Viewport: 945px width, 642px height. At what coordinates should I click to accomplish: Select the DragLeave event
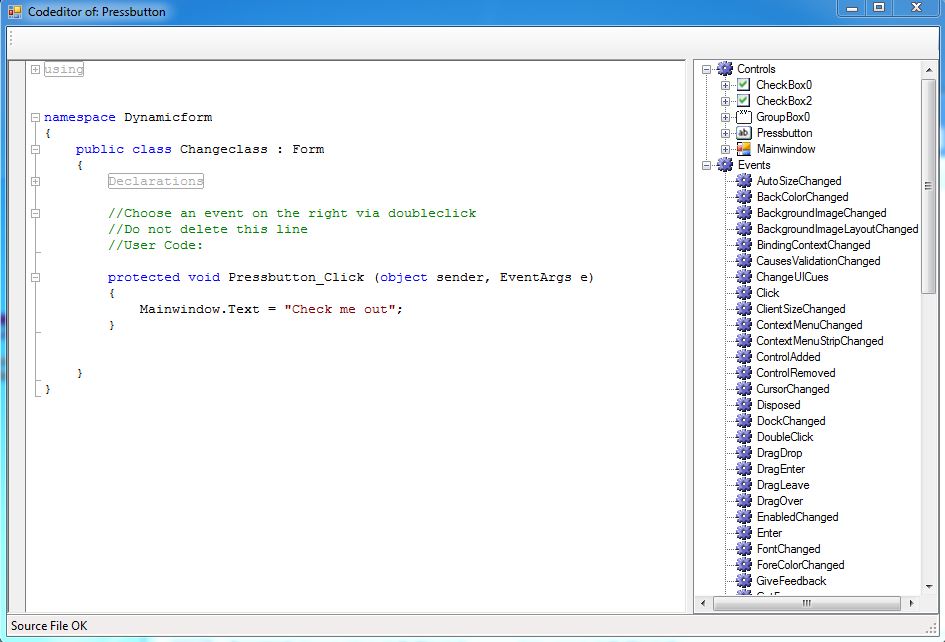click(783, 485)
